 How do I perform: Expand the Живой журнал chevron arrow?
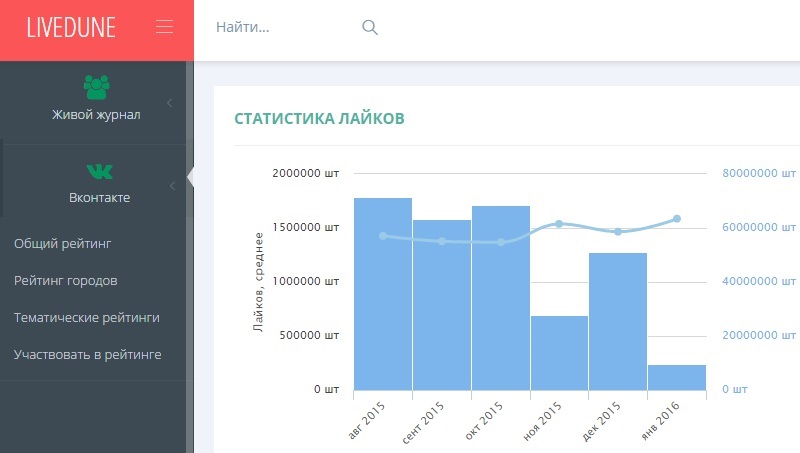pyautogui.click(x=169, y=103)
